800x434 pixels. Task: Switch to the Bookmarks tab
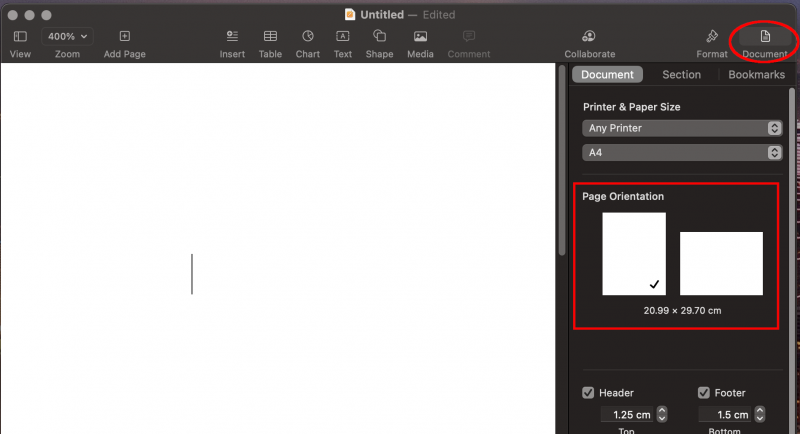756,75
